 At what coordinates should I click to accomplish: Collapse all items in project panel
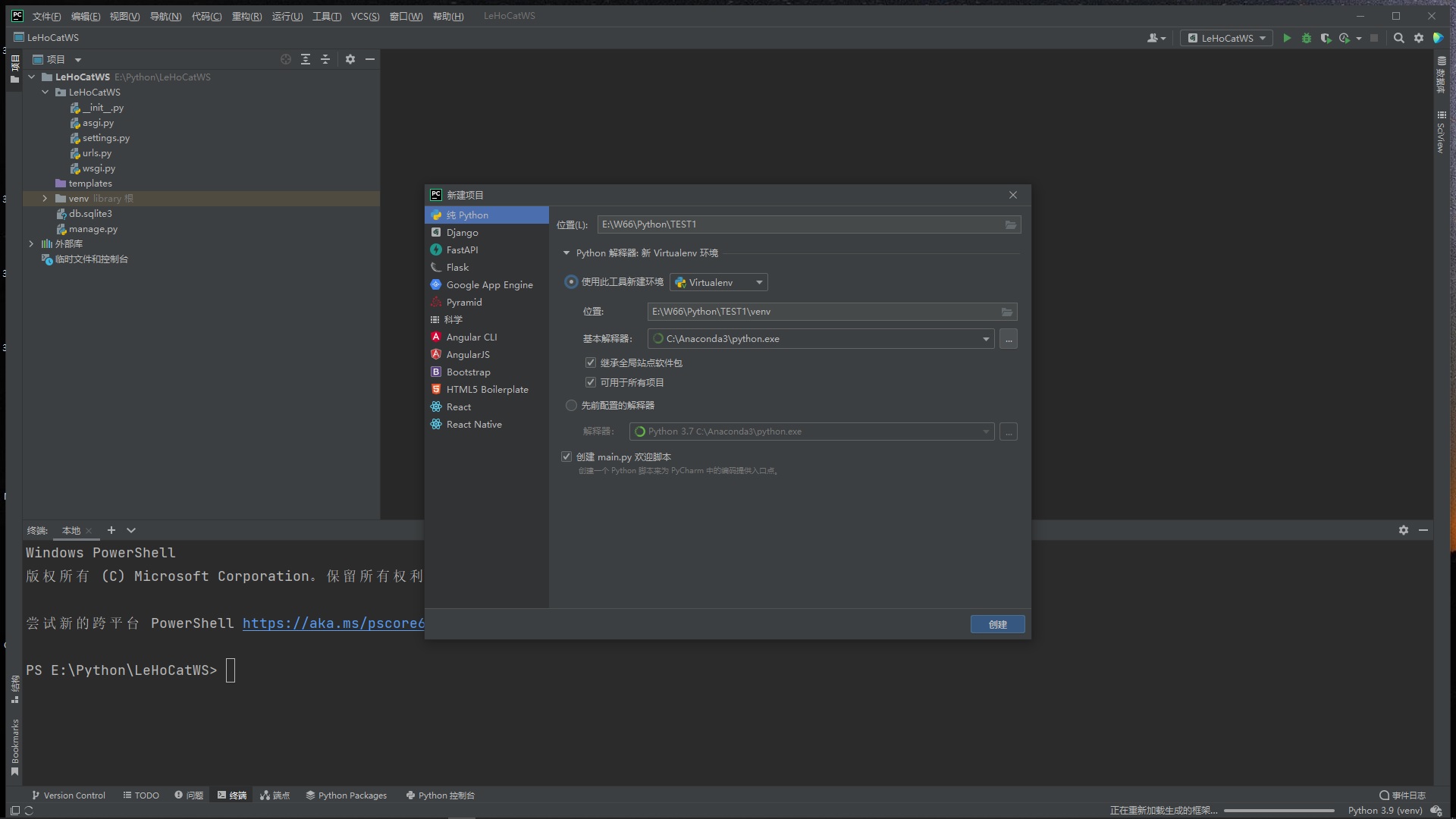(325, 59)
